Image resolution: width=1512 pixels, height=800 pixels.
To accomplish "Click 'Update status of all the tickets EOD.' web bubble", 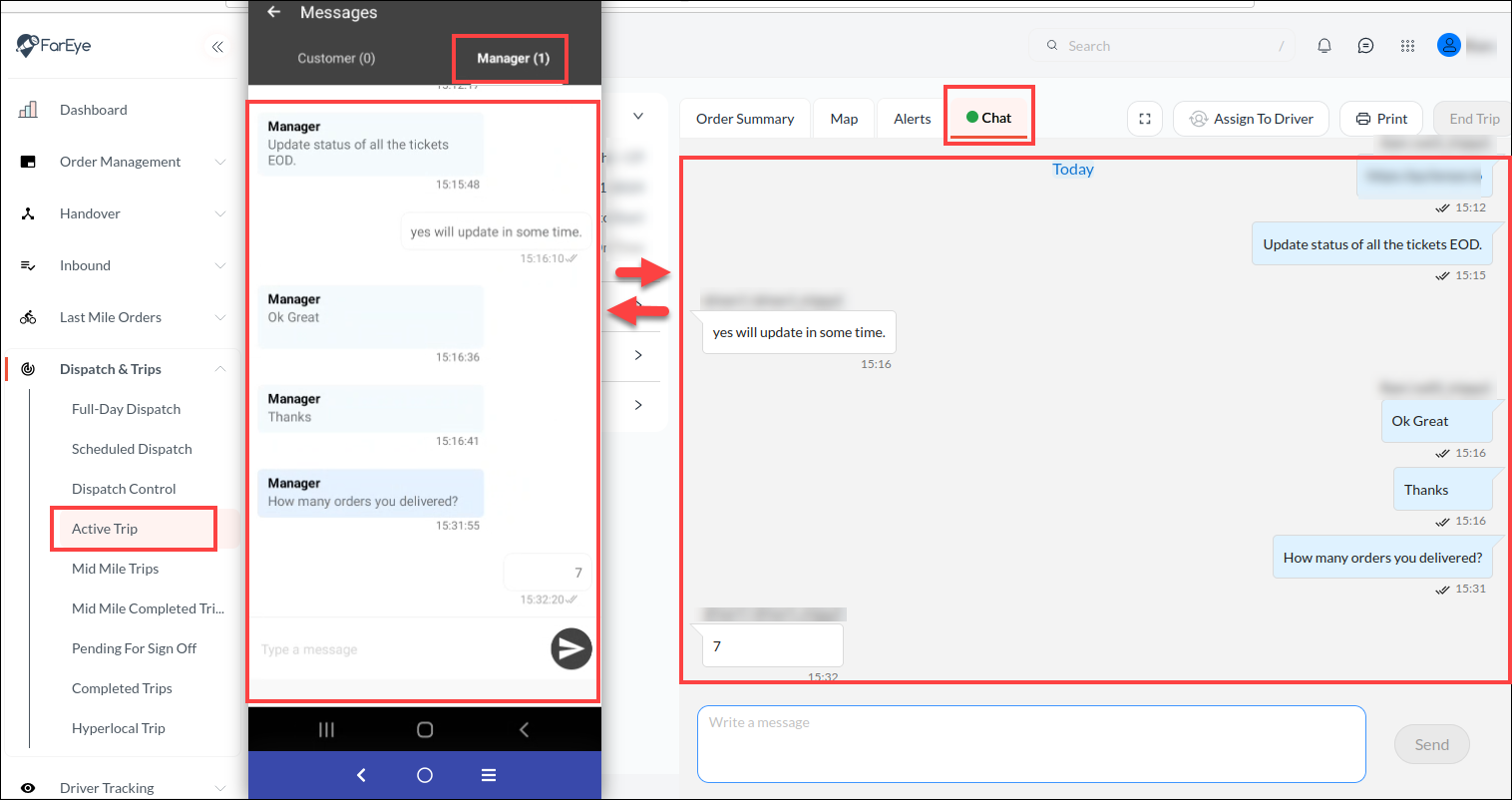I will tap(1372, 244).
